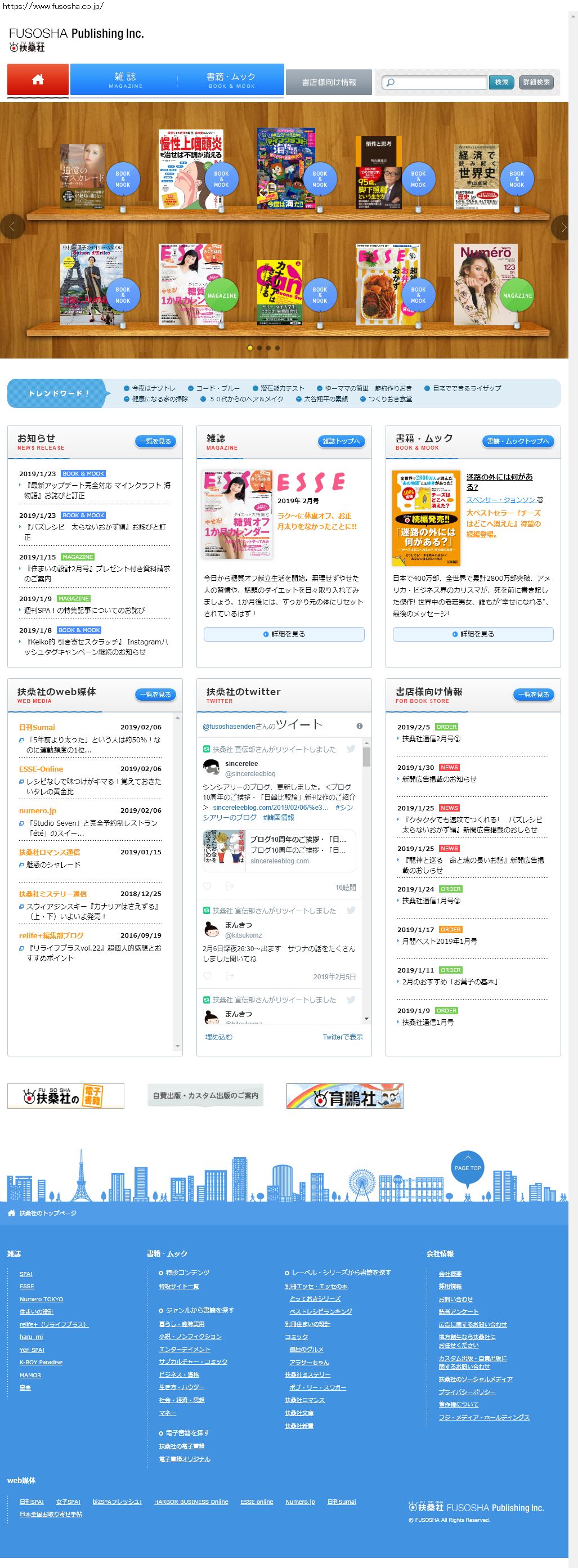Click ESSE 2月号 cover in 雑誌 panel
This screenshot has height=1568, width=578.
(x=238, y=515)
